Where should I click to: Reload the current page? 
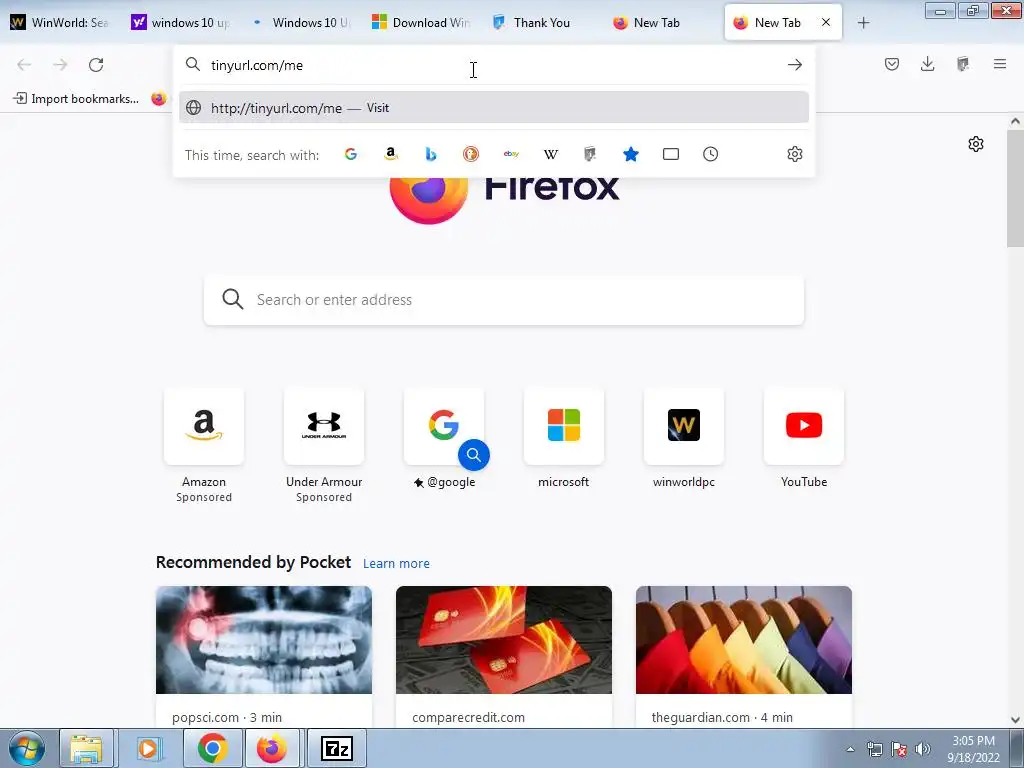click(x=96, y=65)
